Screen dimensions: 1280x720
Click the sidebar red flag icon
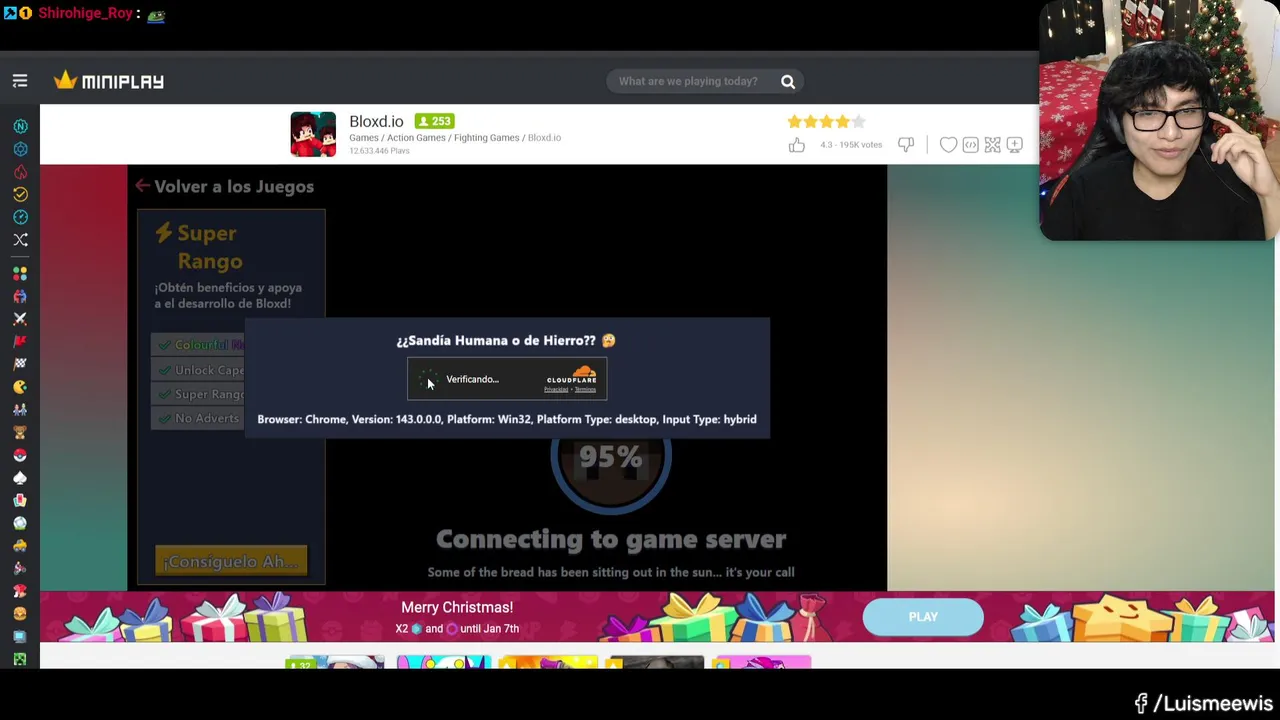tap(20, 341)
